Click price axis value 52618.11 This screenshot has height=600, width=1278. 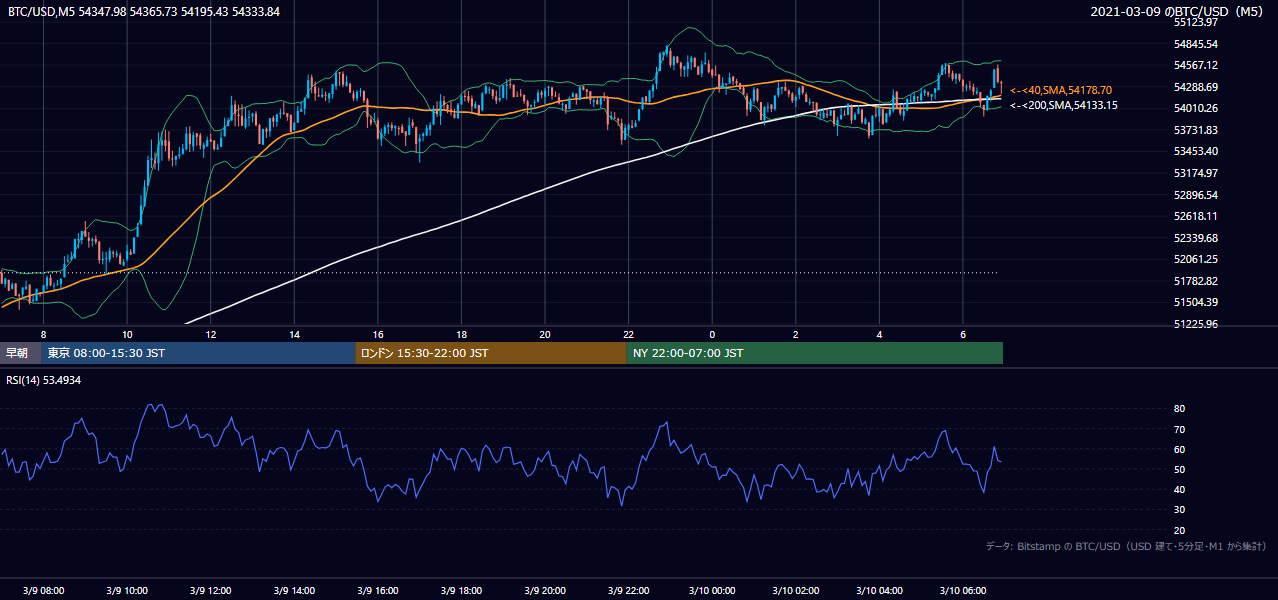(1196, 216)
